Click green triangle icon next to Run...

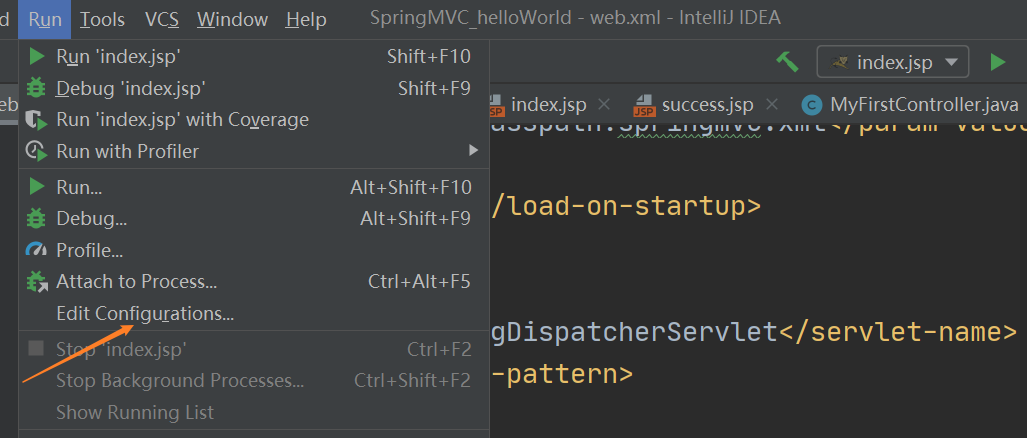click(x=36, y=187)
